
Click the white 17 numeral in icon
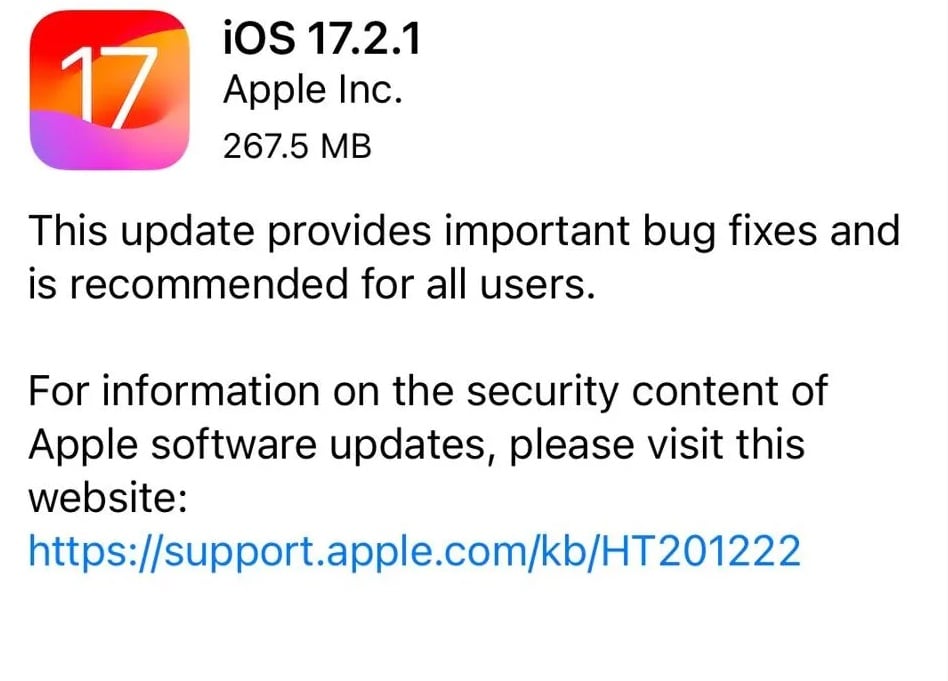pyautogui.click(x=110, y=89)
